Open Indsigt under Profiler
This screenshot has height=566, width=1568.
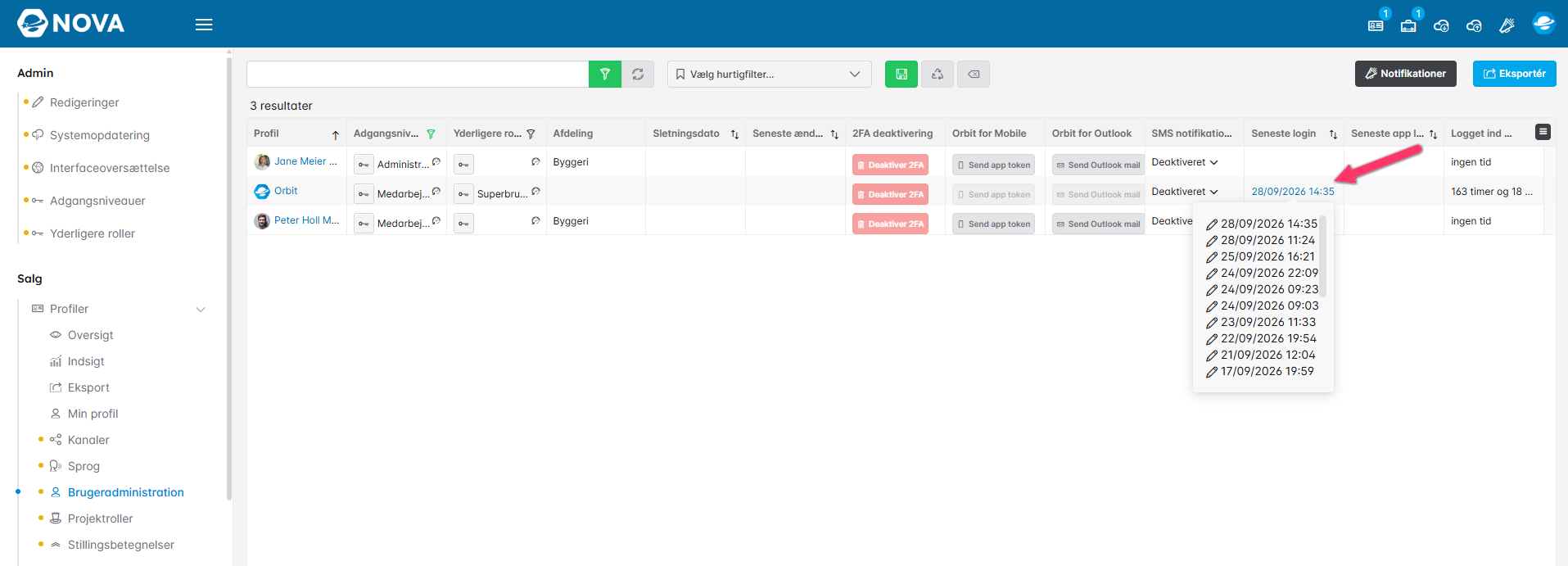click(x=86, y=361)
